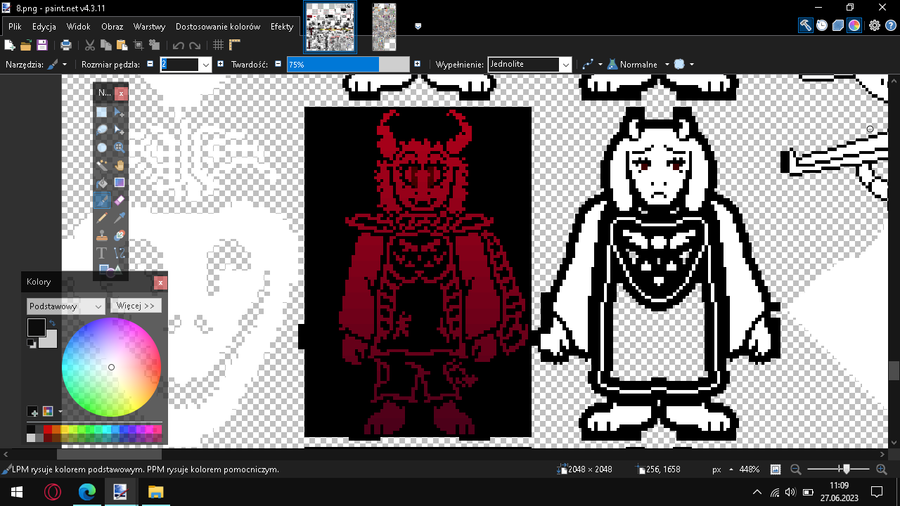
Task: Toggle the pixel grid display
Action: [218, 45]
